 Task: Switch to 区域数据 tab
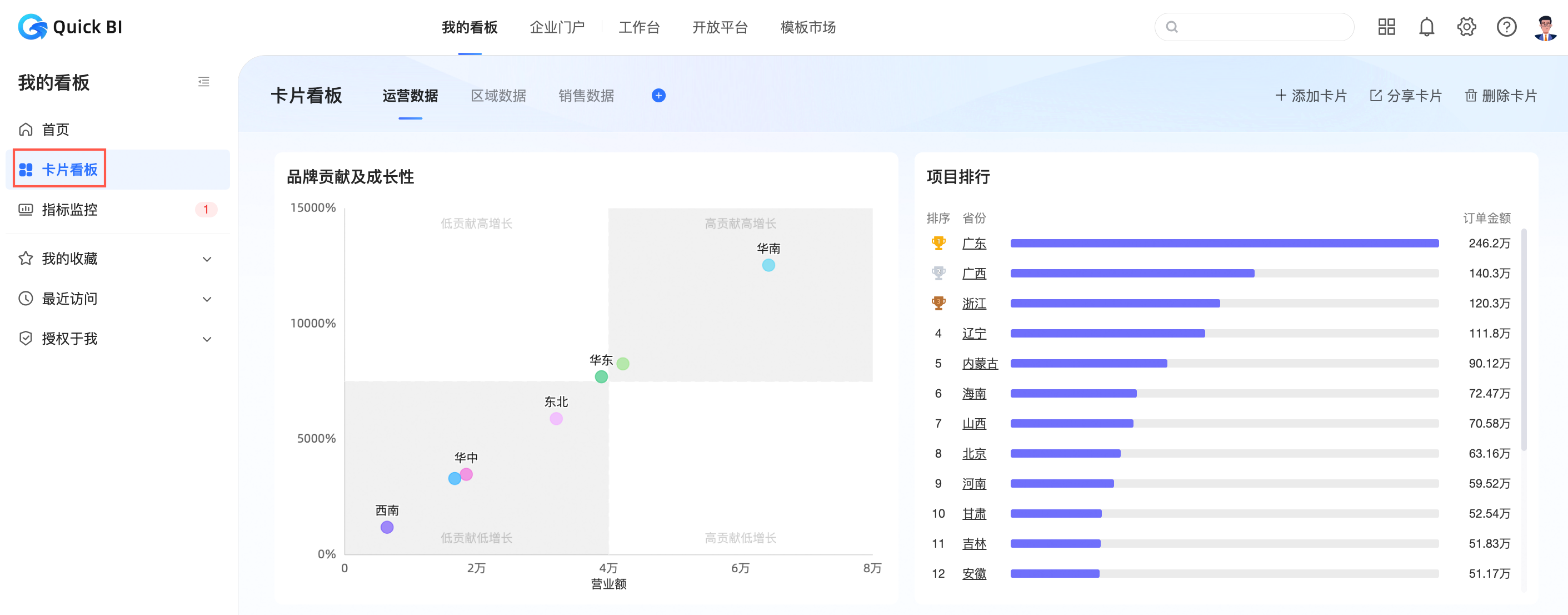tap(498, 96)
